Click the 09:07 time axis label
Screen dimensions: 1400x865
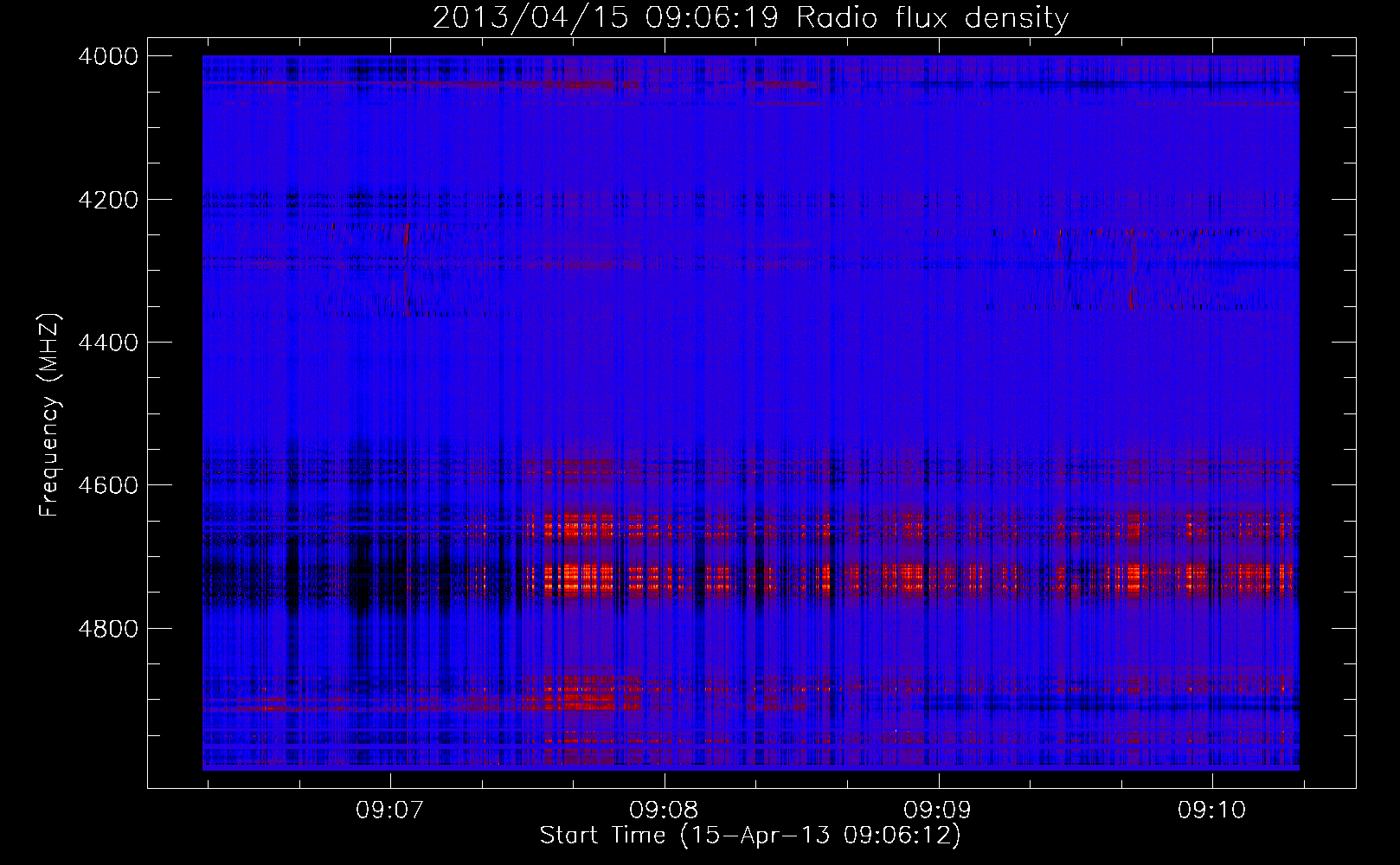pos(390,810)
